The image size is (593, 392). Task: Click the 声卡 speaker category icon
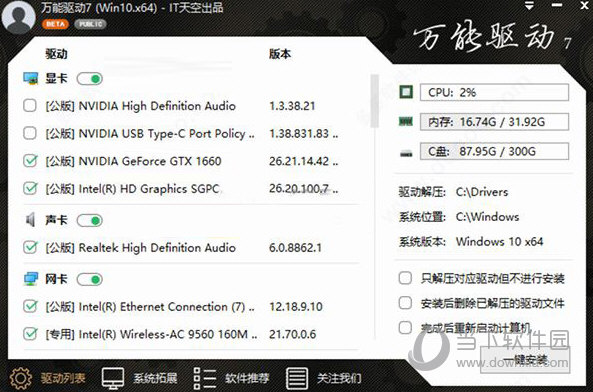point(30,220)
